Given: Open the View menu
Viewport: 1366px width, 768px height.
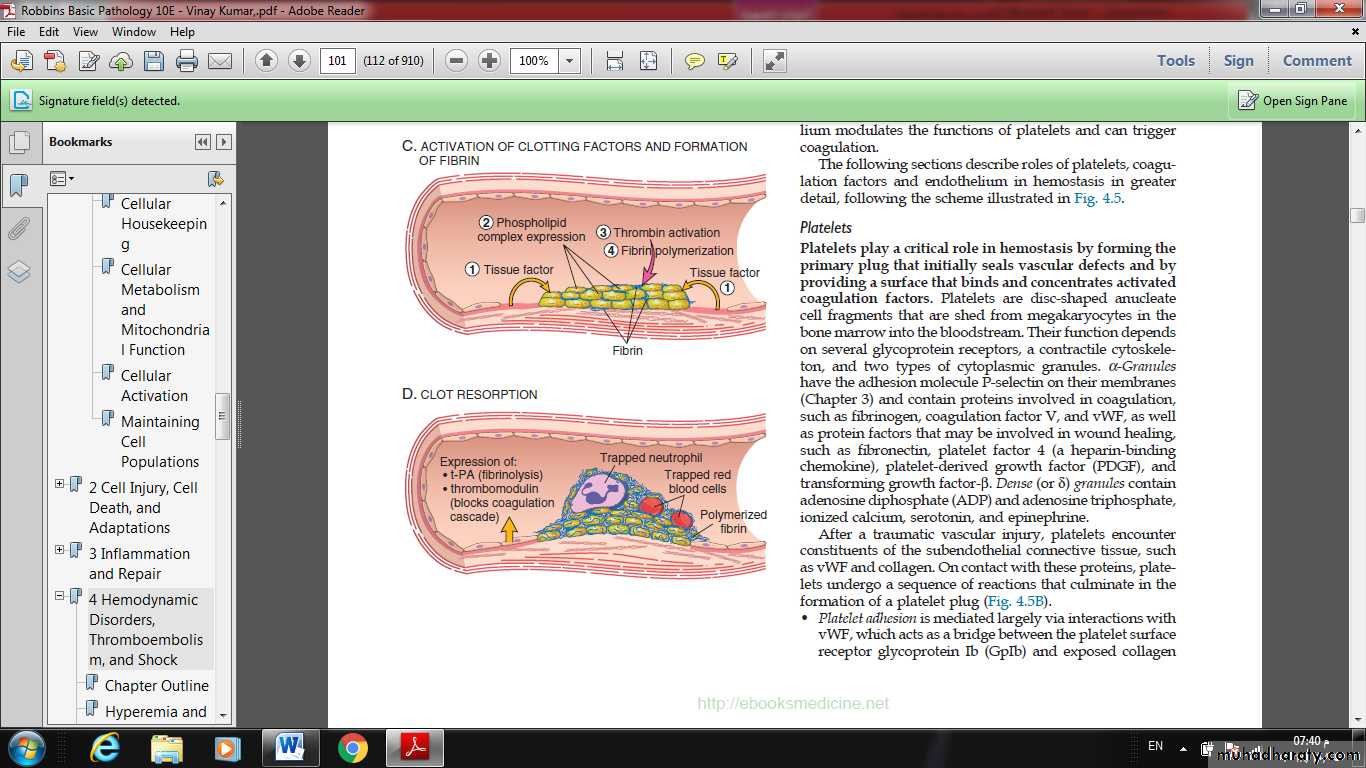Looking at the screenshot, I should (85, 31).
